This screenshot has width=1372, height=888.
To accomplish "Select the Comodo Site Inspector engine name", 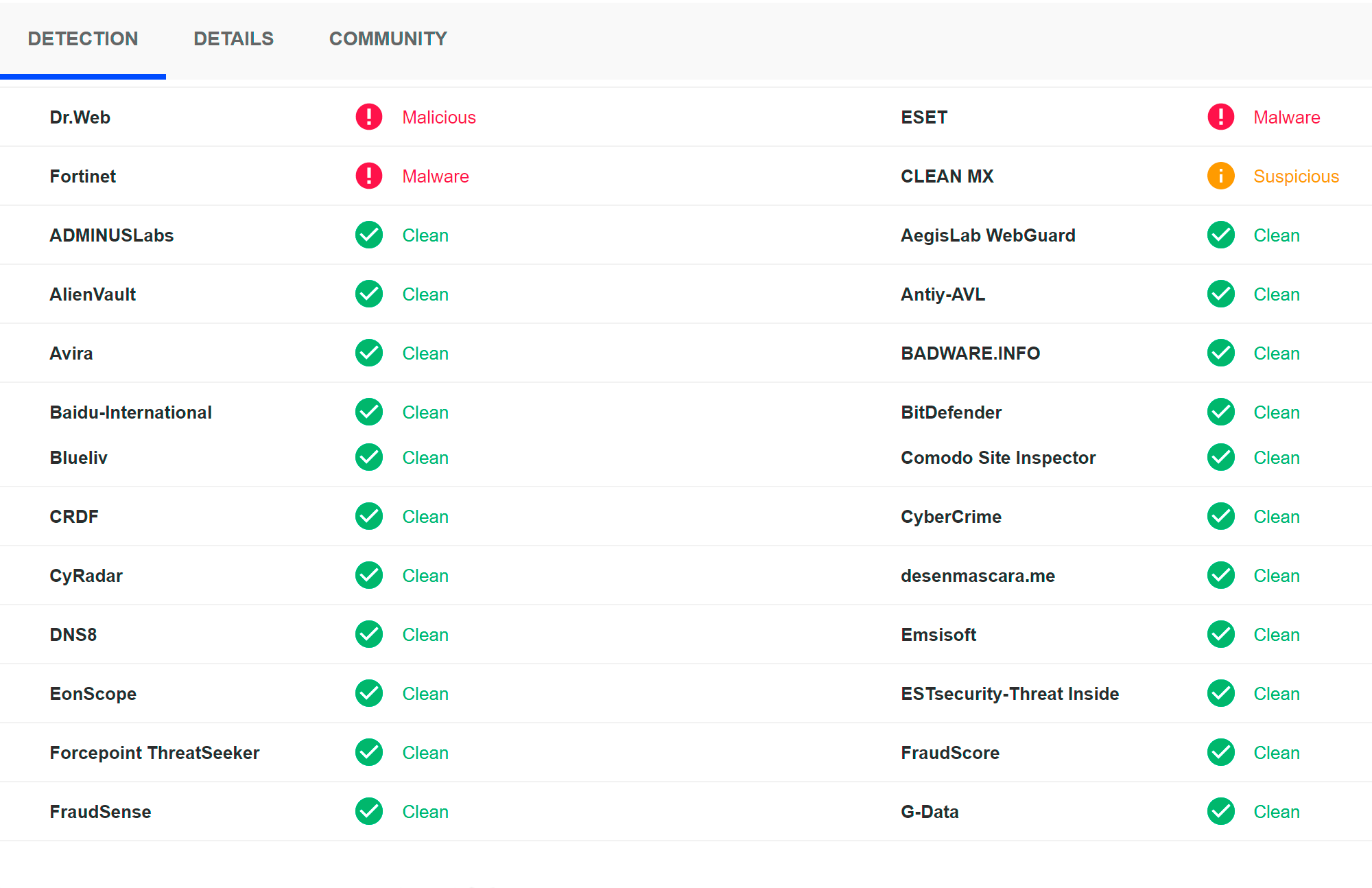I will pos(998,458).
